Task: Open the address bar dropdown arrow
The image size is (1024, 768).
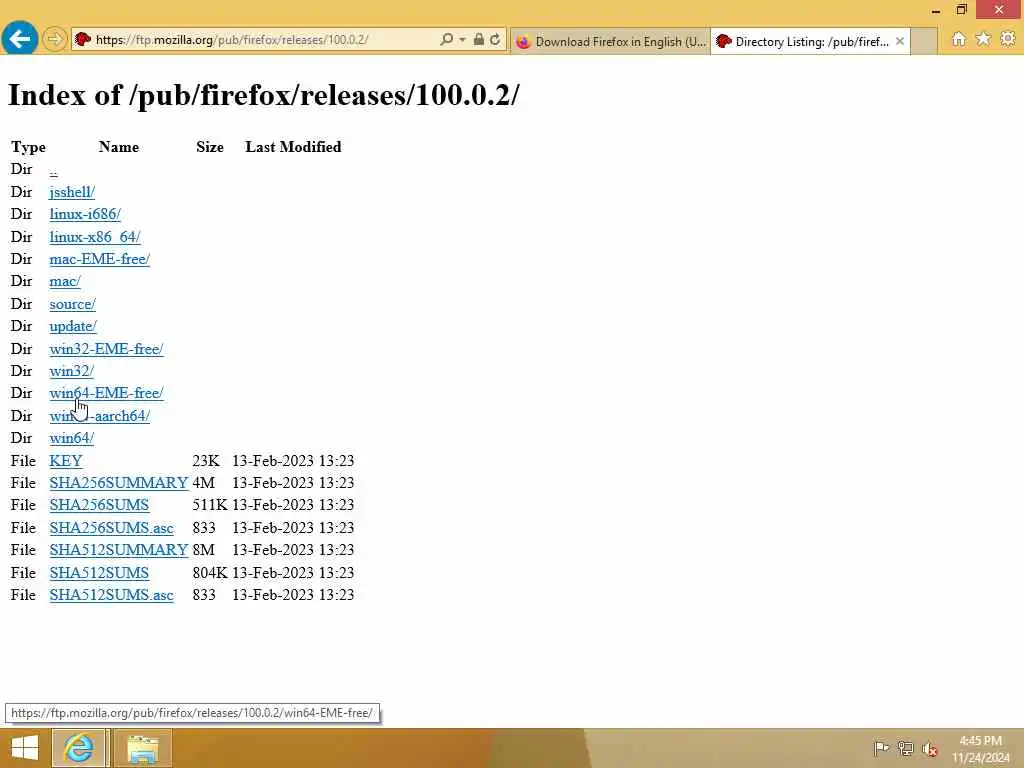Action: pos(462,40)
